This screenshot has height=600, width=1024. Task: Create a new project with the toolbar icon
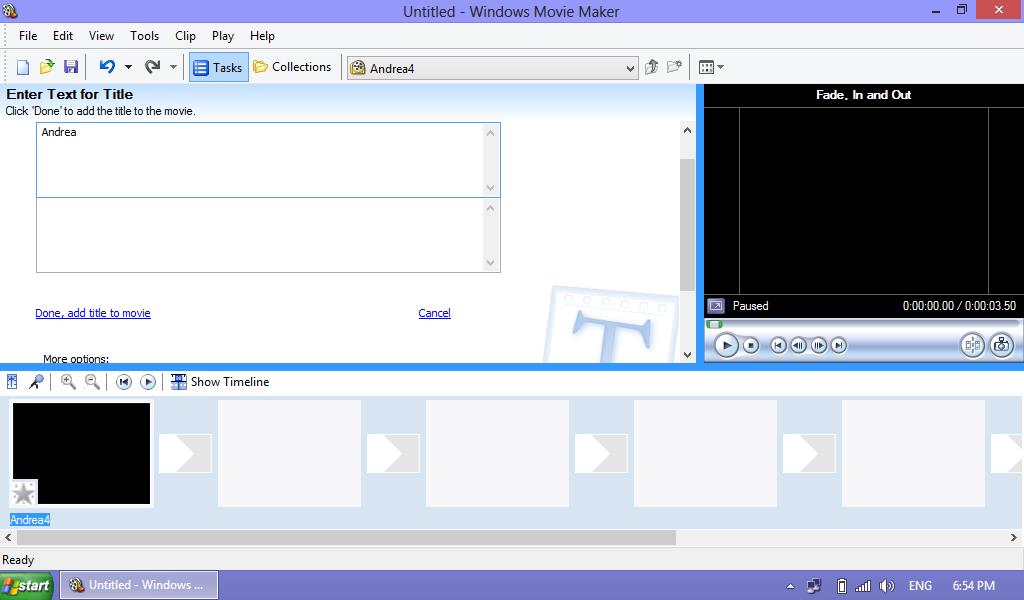point(23,67)
